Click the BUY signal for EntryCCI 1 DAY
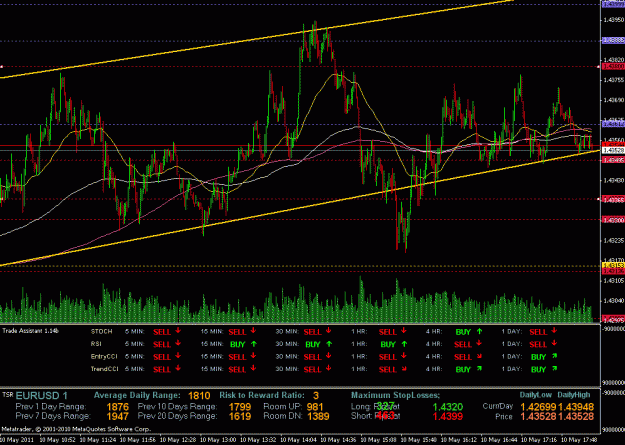Viewport: 625px width, 445px height. tap(539, 357)
